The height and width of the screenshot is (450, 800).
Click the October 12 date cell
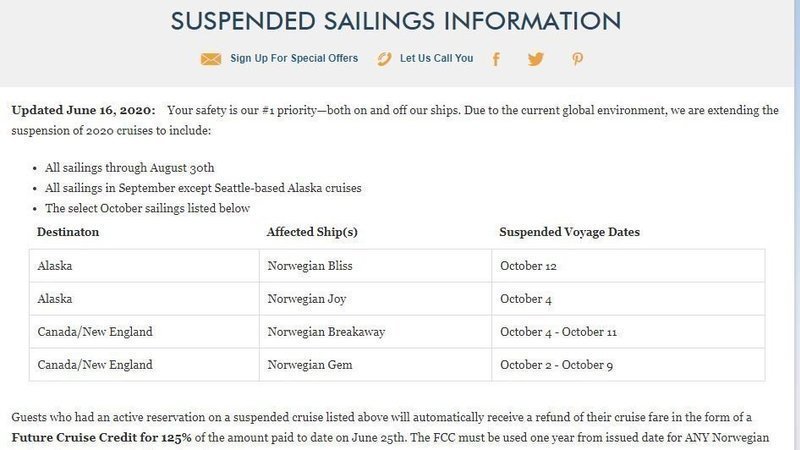[528, 266]
